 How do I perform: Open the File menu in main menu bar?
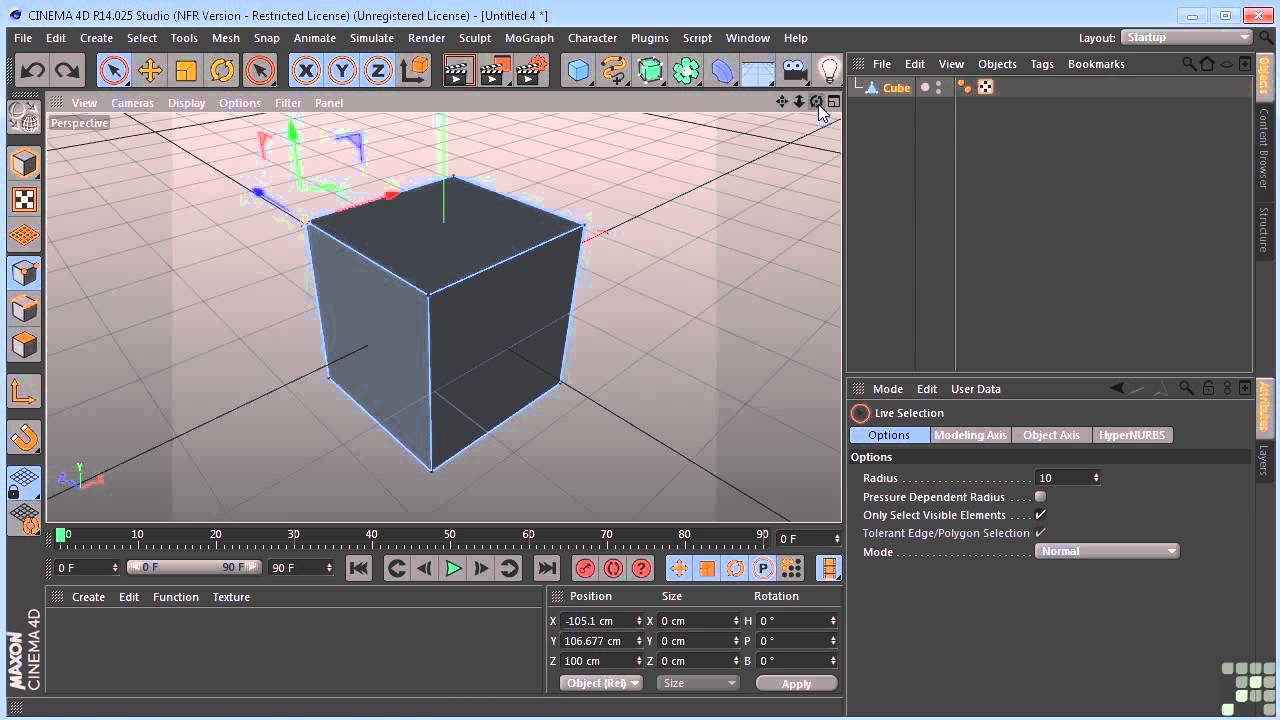23,38
